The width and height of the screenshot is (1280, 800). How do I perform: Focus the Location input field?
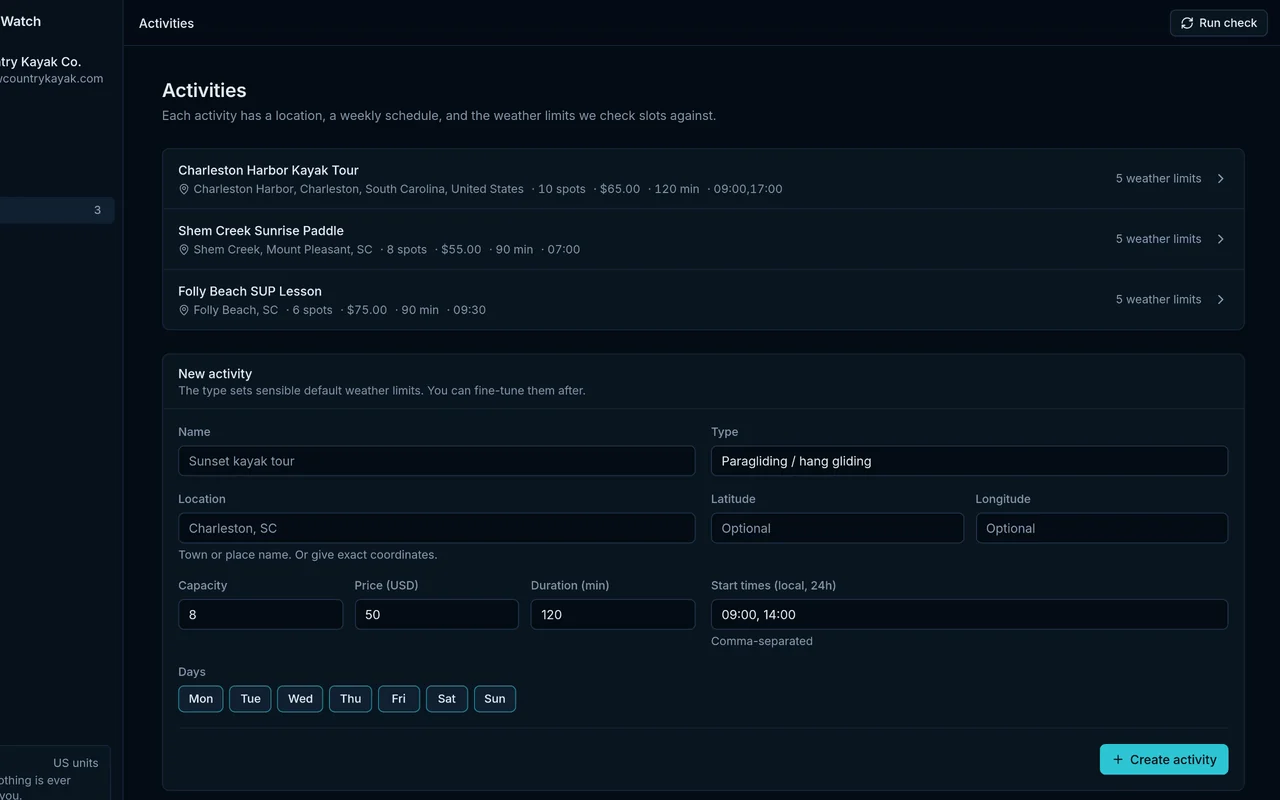coord(436,528)
